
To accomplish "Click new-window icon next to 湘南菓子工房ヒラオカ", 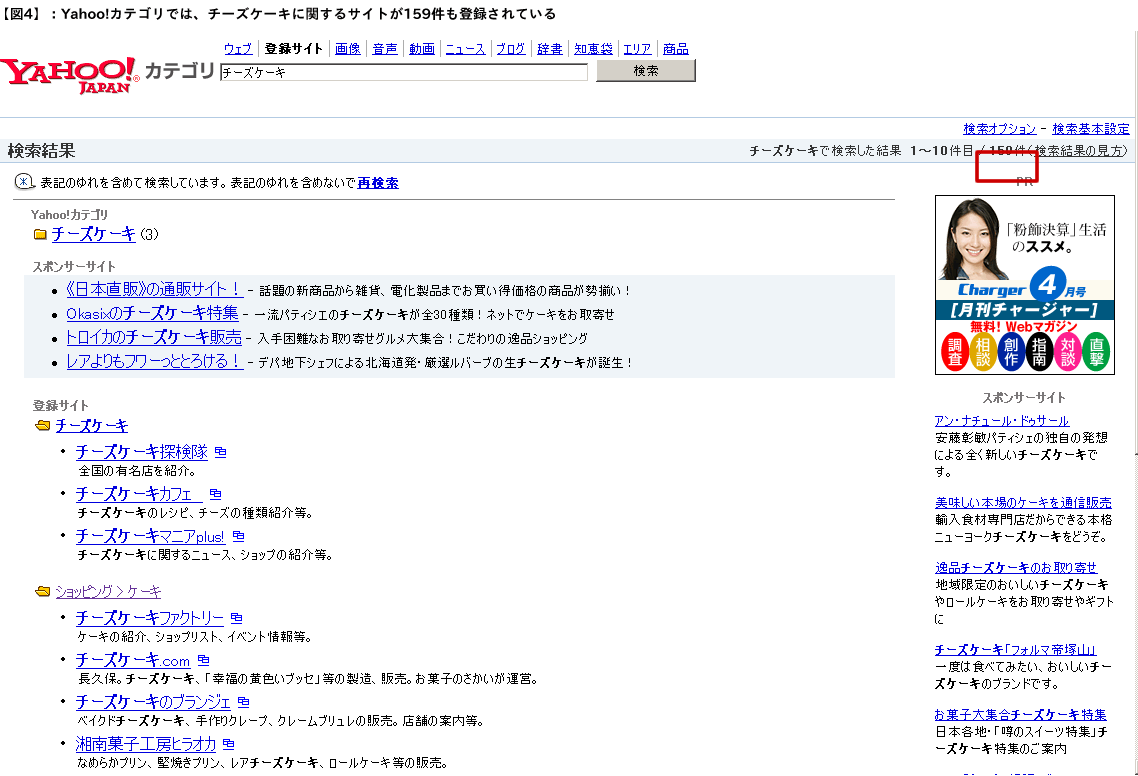I will click(229, 744).
